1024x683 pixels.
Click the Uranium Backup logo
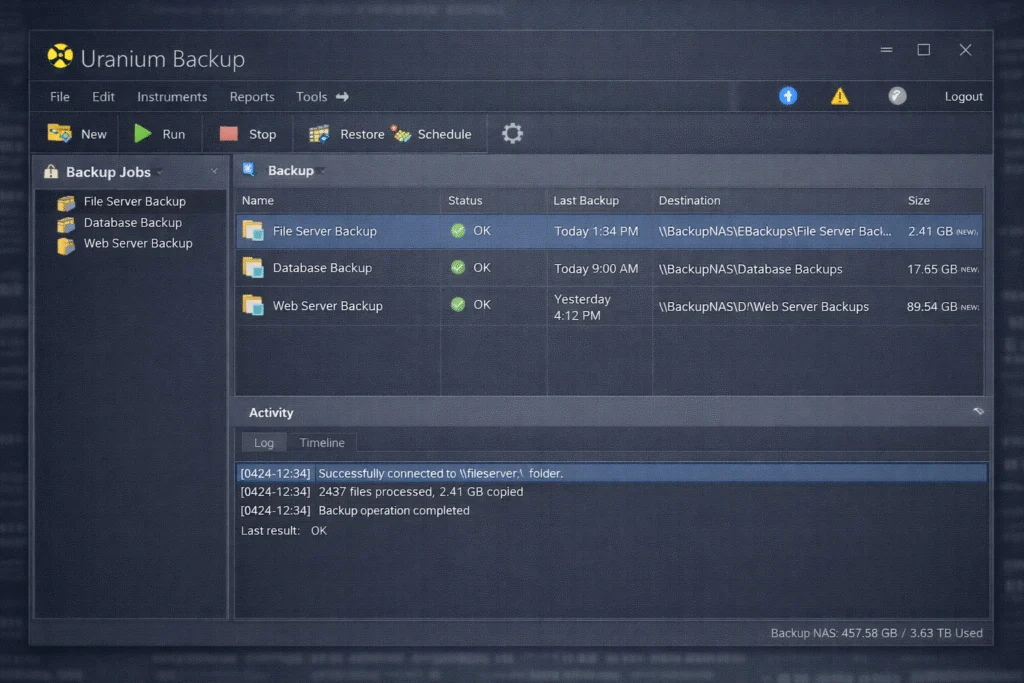coord(62,57)
